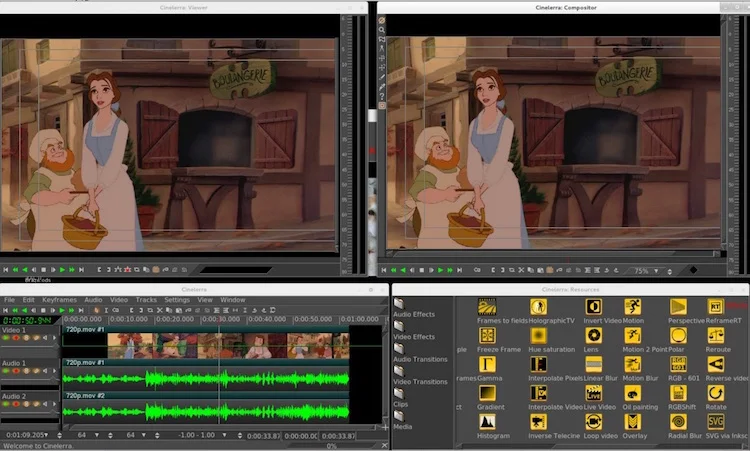Select the arrow drag and drop editing mode
The height and width of the screenshot is (451, 750).
(97, 310)
